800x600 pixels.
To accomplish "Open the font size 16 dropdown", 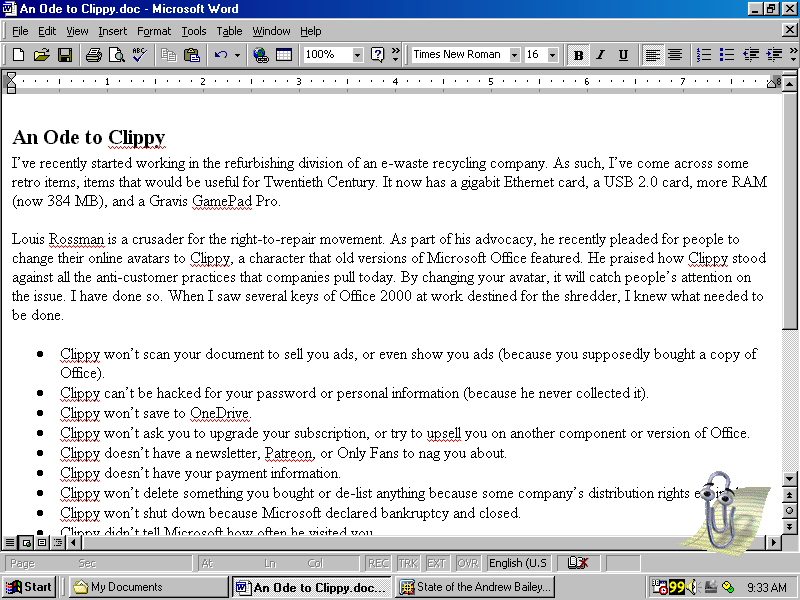I will 553,55.
